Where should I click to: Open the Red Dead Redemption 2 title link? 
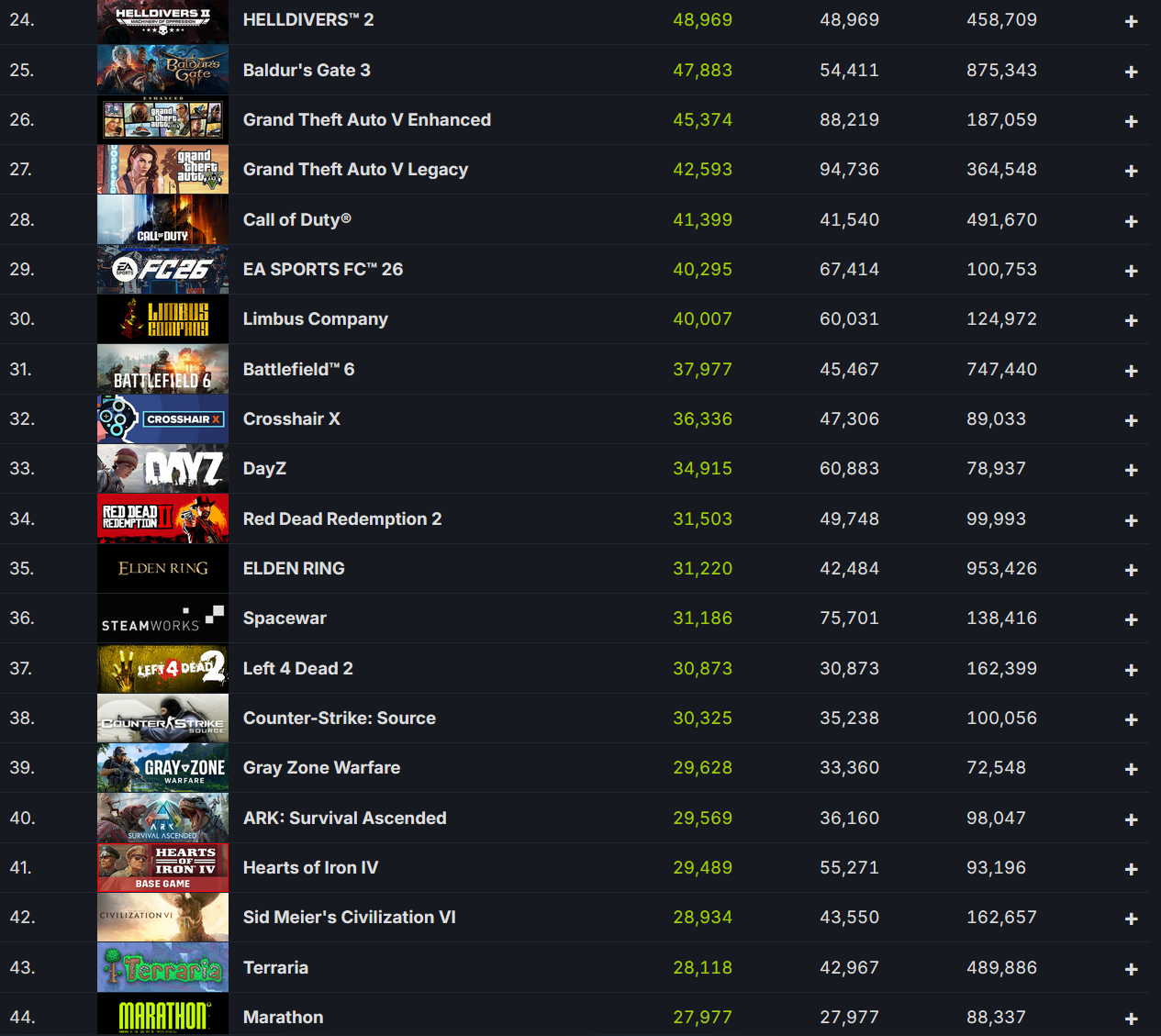point(342,519)
